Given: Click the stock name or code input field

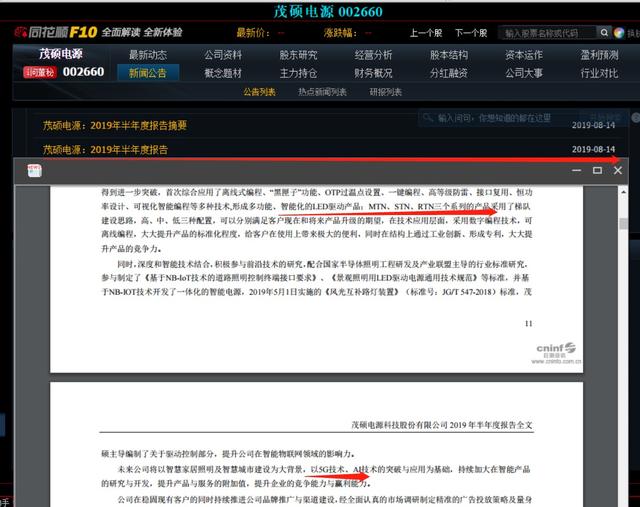Looking at the screenshot, I should coord(547,33).
